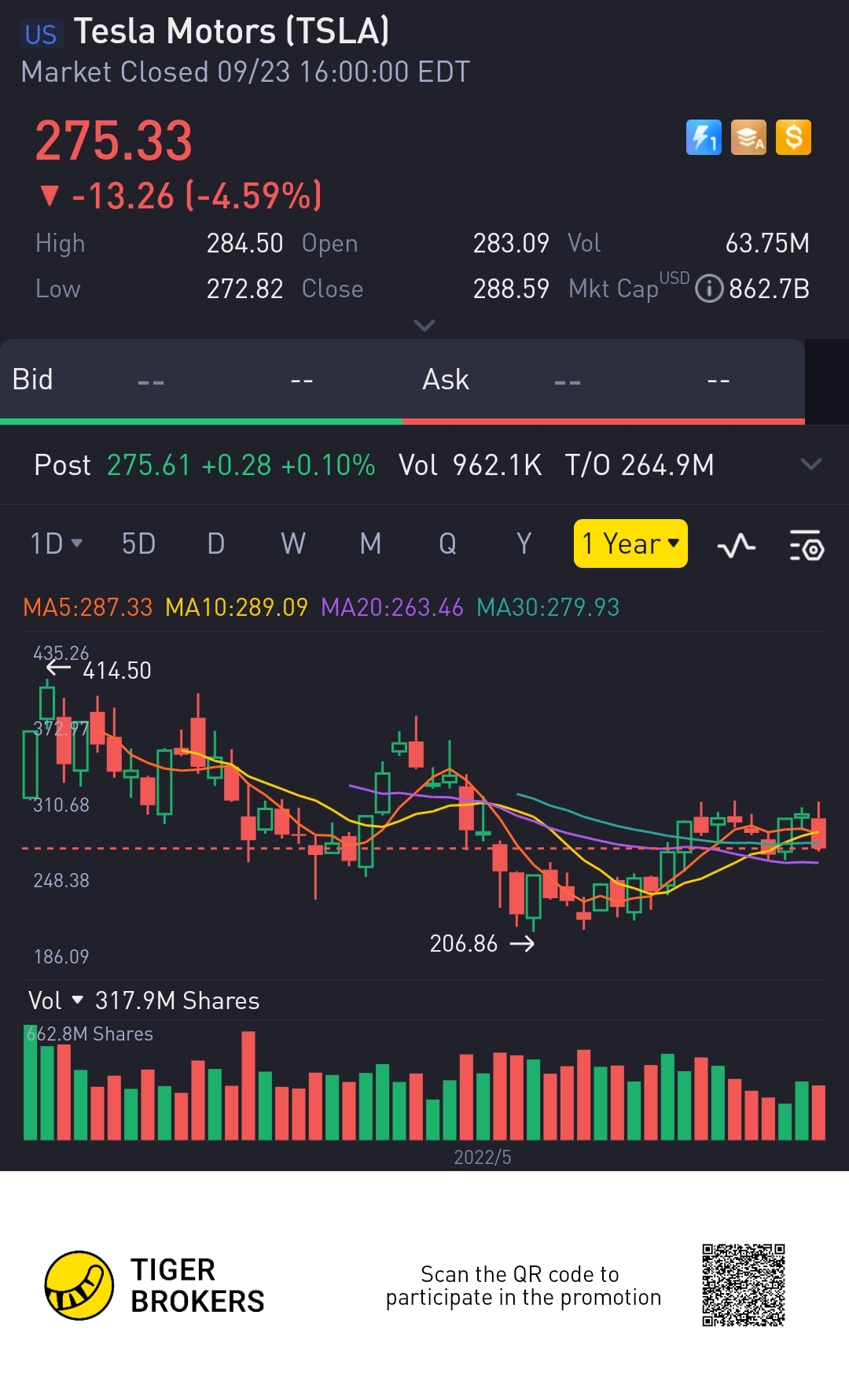Screen dimensions: 849x1400
Task: Tap the 275.33 last price
Action: (114, 142)
